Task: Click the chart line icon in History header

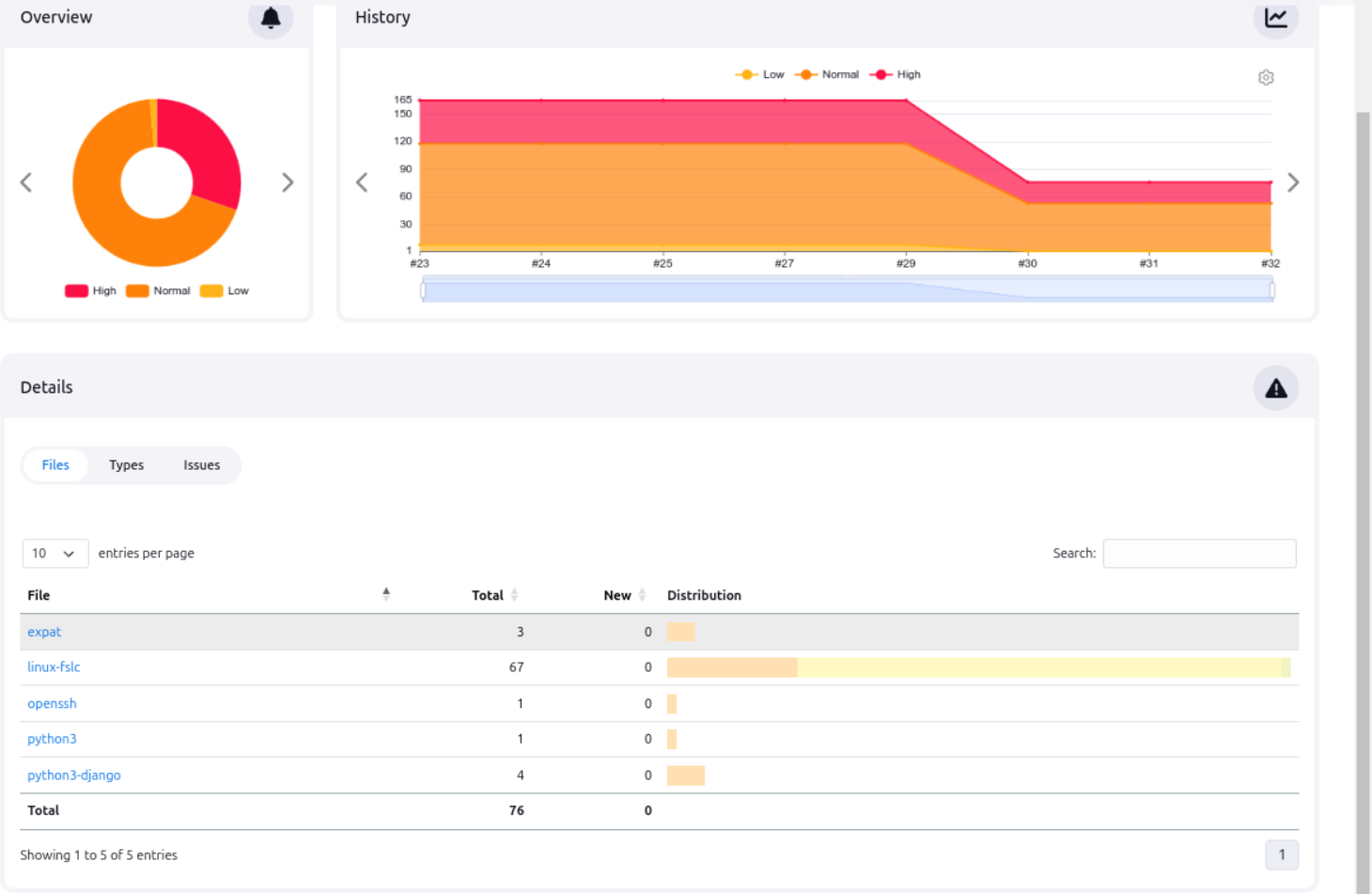Action: [x=1275, y=18]
